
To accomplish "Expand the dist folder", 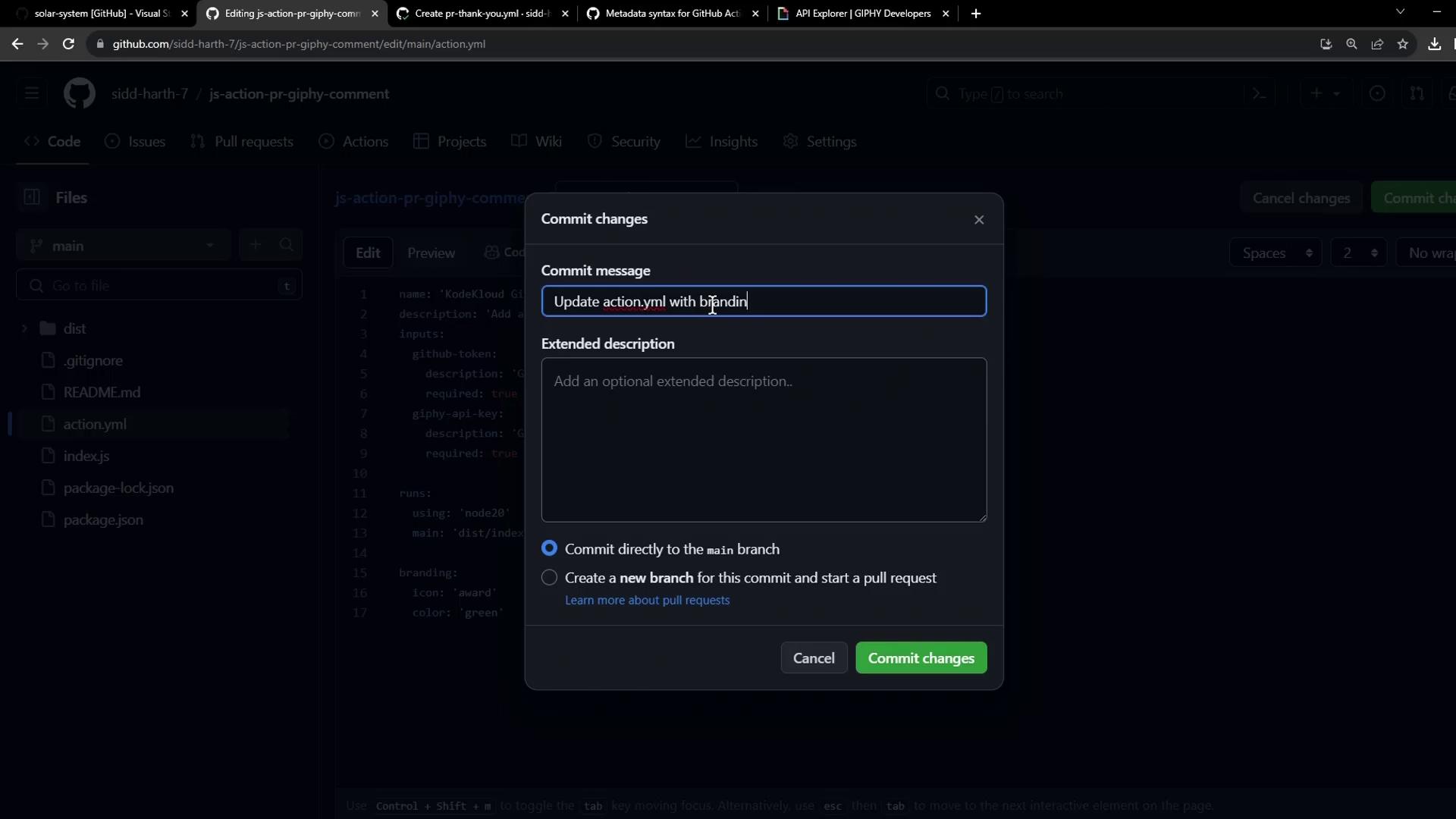I will coord(24,328).
